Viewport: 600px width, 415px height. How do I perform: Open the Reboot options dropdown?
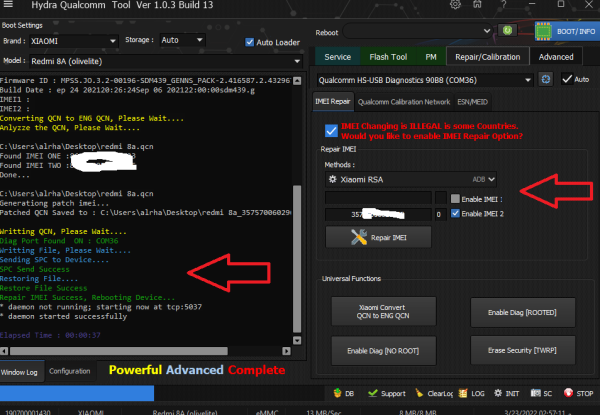418,31
